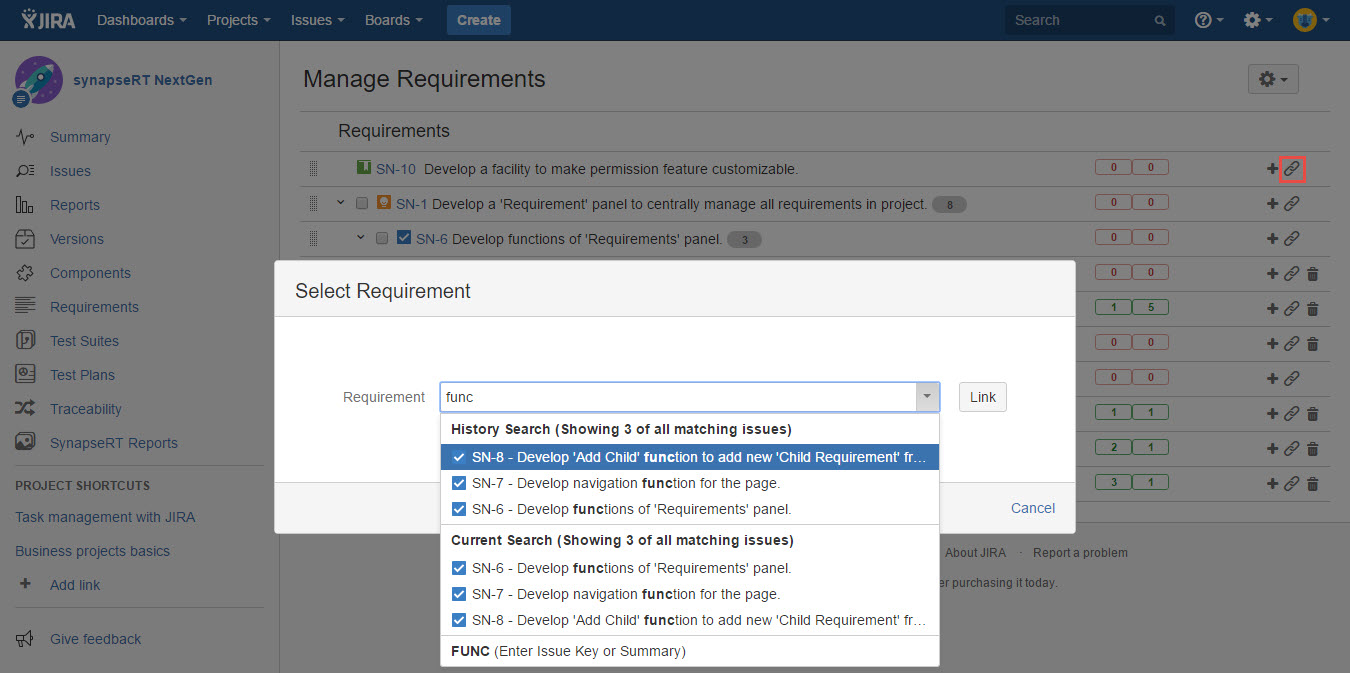Open the SN-10 issue link
Screen dimensions: 1350x673
pyautogui.click(x=396, y=169)
